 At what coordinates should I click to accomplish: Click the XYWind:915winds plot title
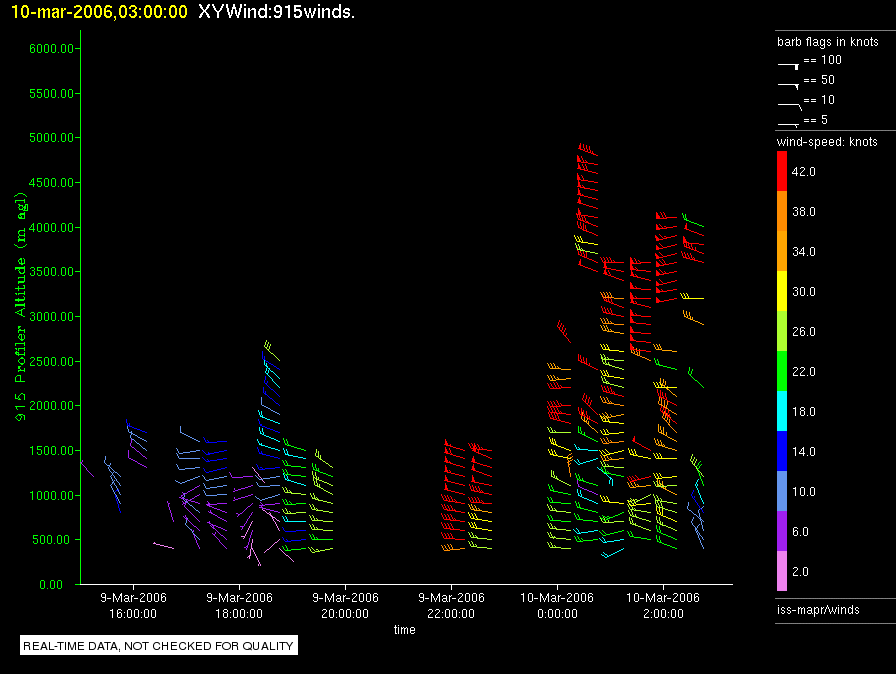pos(277,12)
